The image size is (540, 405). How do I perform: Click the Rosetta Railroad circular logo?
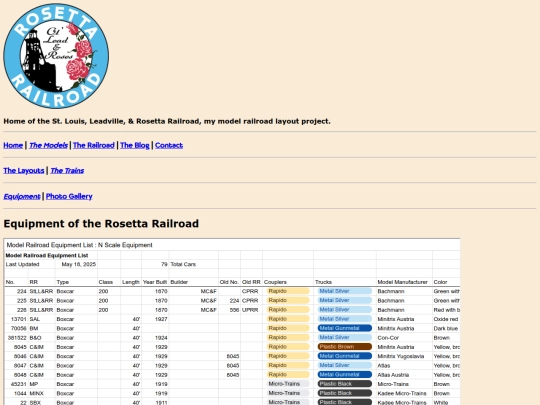[56, 56]
